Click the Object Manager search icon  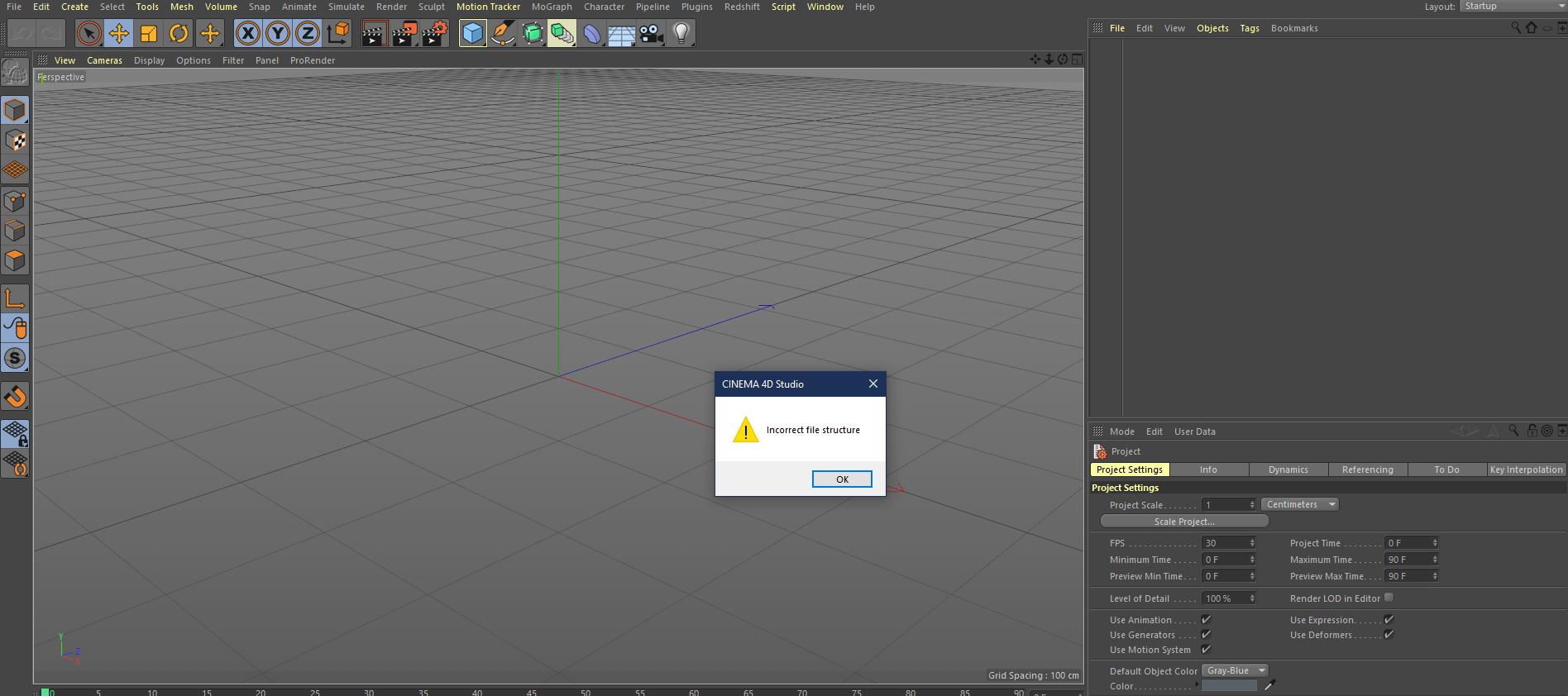click(x=1516, y=28)
